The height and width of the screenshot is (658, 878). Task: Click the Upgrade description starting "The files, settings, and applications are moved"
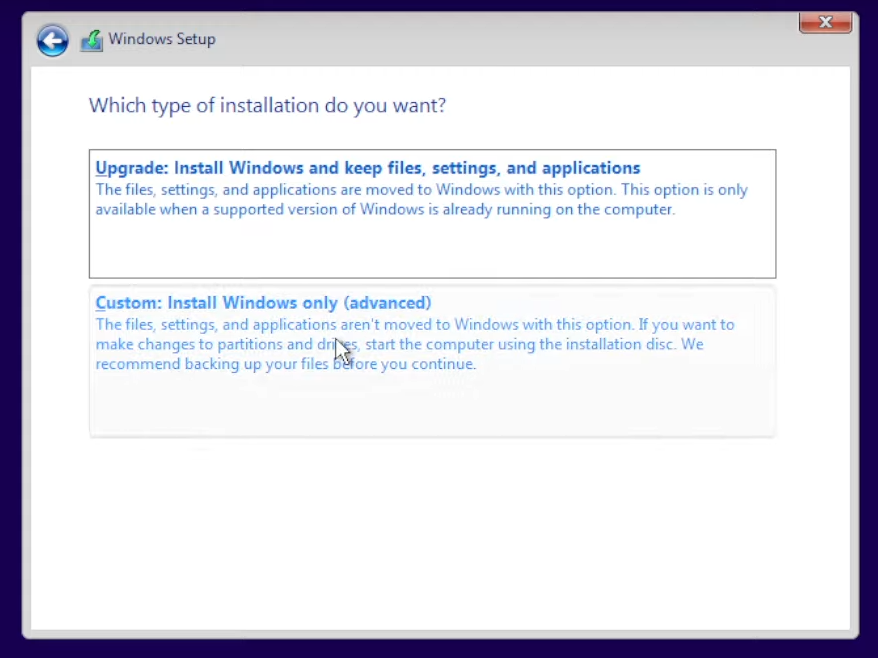click(421, 199)
